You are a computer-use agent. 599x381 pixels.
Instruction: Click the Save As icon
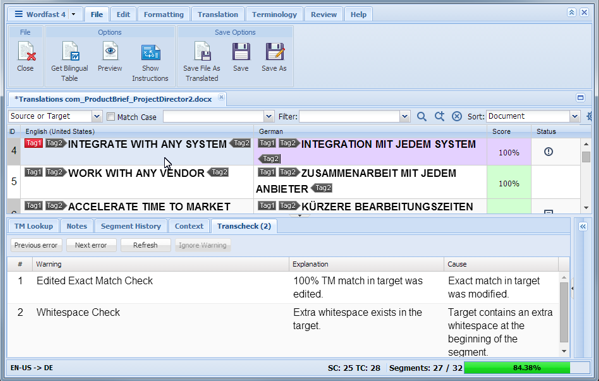pos(275,52)
